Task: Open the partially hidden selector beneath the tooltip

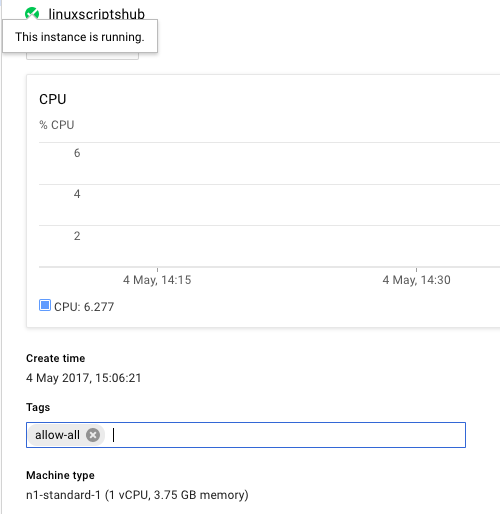Action: point(82,56)
